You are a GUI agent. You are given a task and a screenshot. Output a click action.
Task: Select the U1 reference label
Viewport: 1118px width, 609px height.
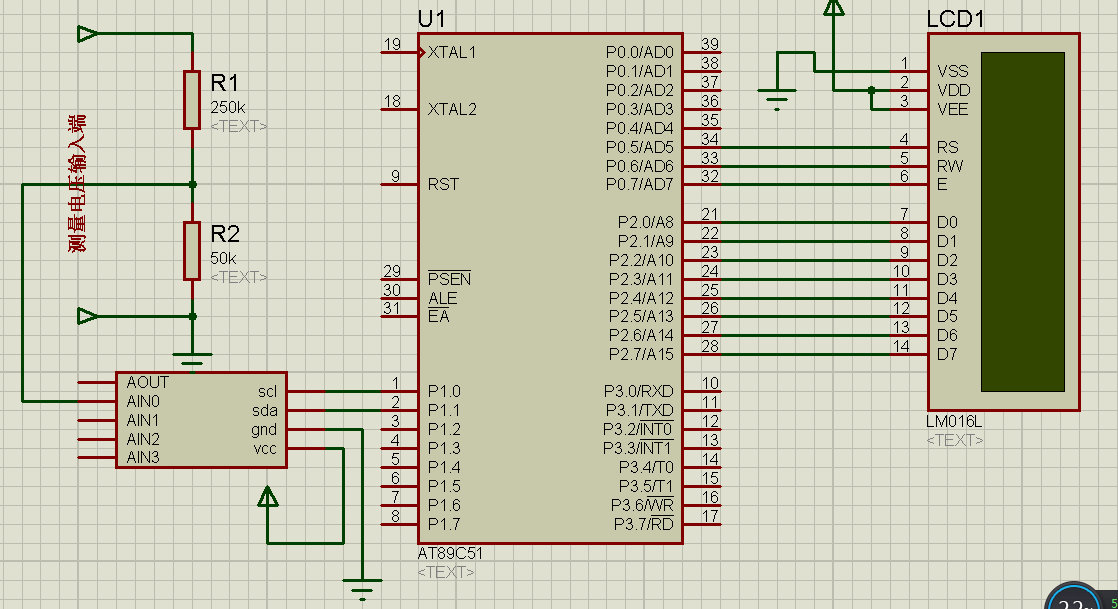click(x=431, y=19)
